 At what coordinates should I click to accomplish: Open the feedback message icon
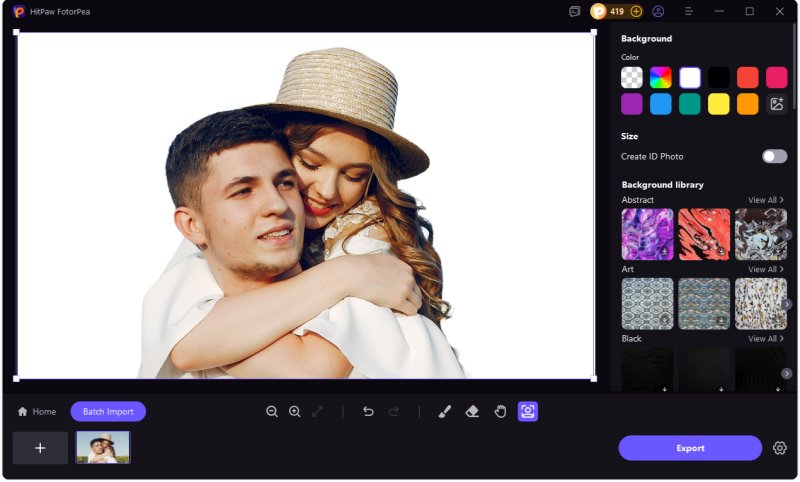click(574, 11)
